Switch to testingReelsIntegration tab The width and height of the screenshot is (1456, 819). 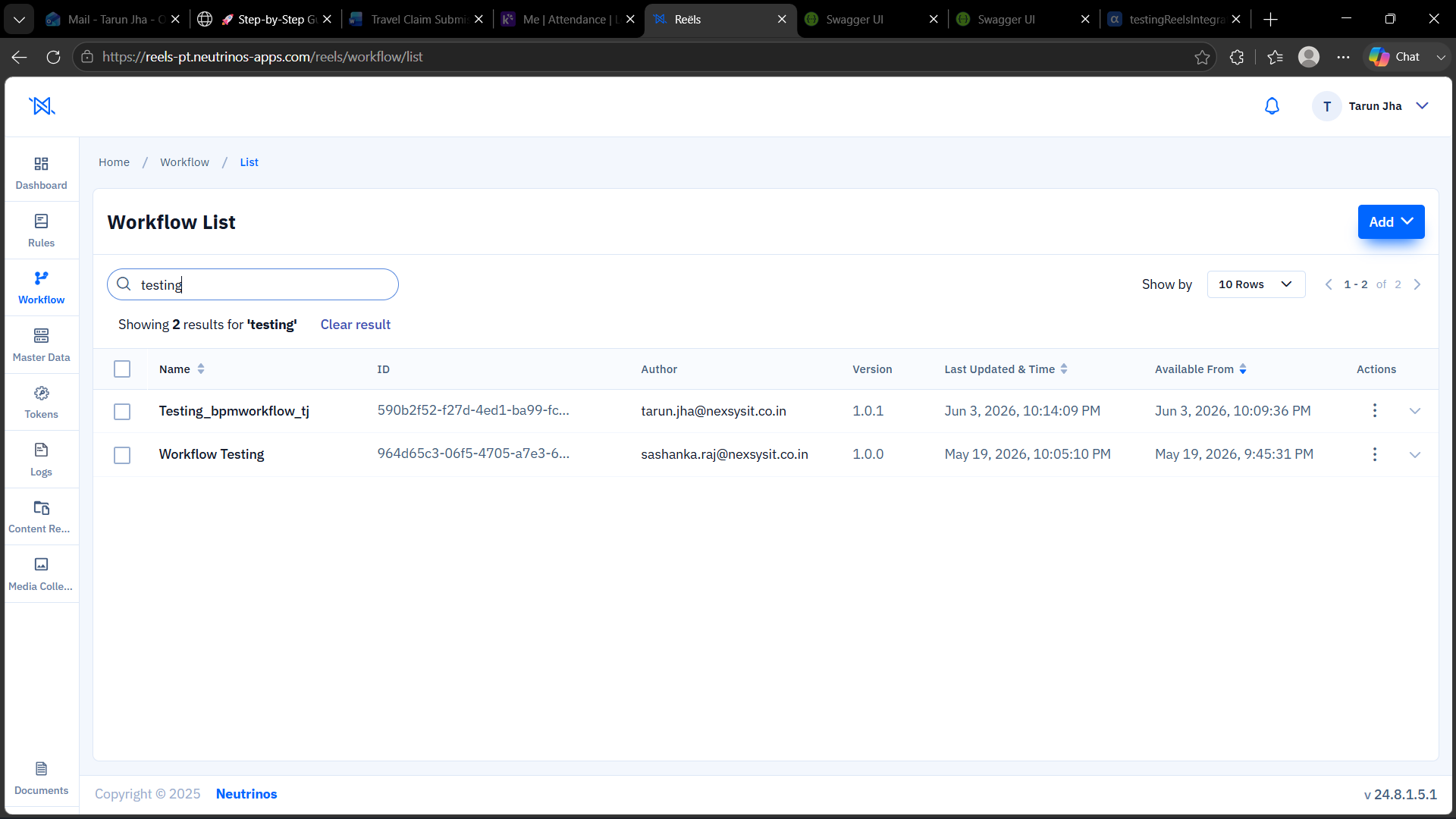coord(1174,19)
